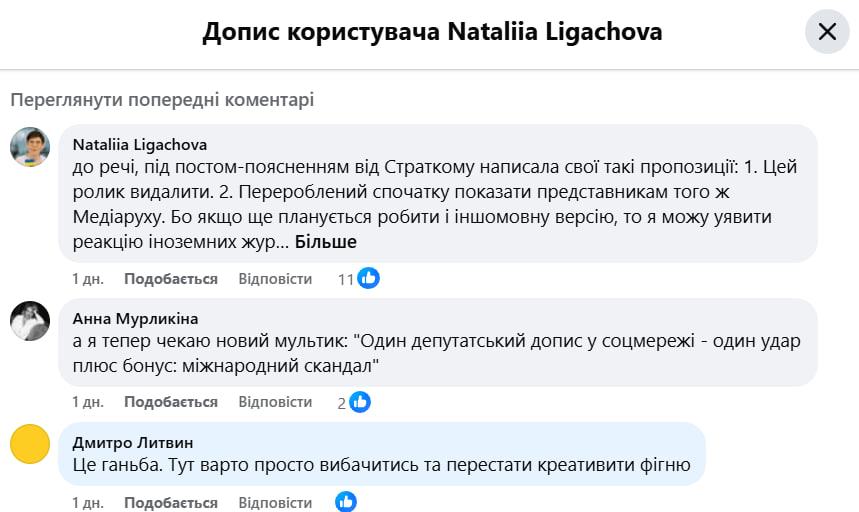Reply to Дмитро Литвин's comment
This screenshot has width=859, height=512.
[x=275, y=502]
